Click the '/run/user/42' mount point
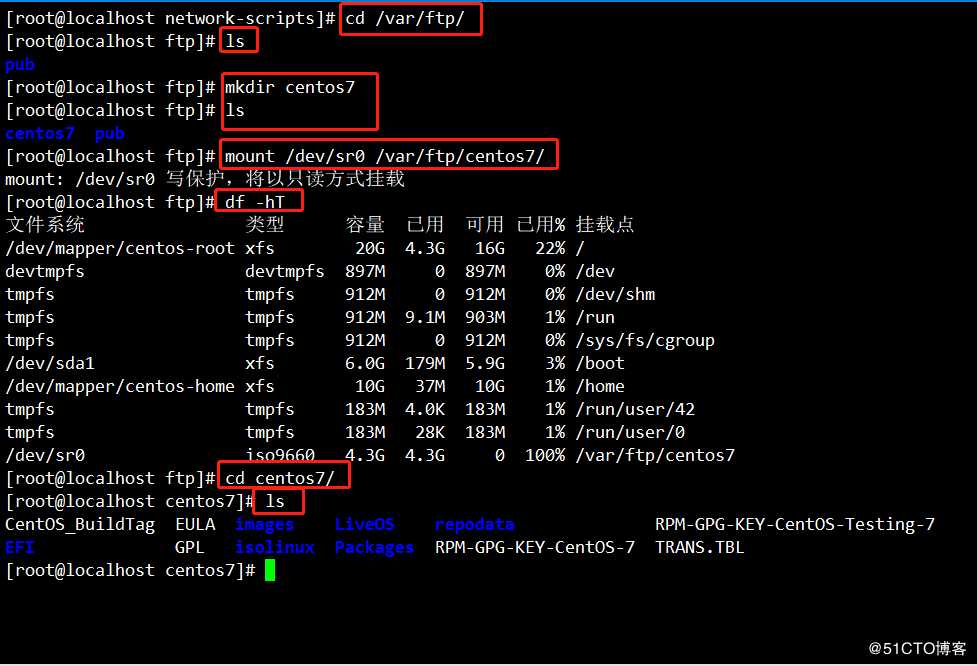 (635, 409)
